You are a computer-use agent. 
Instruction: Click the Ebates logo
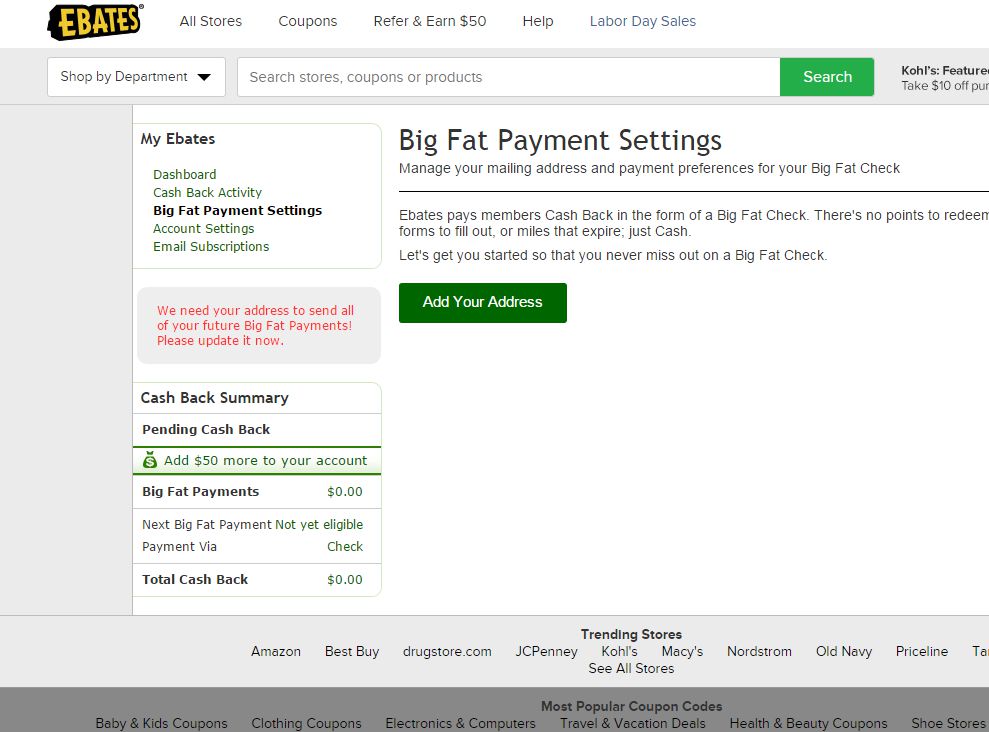[95, 21]
